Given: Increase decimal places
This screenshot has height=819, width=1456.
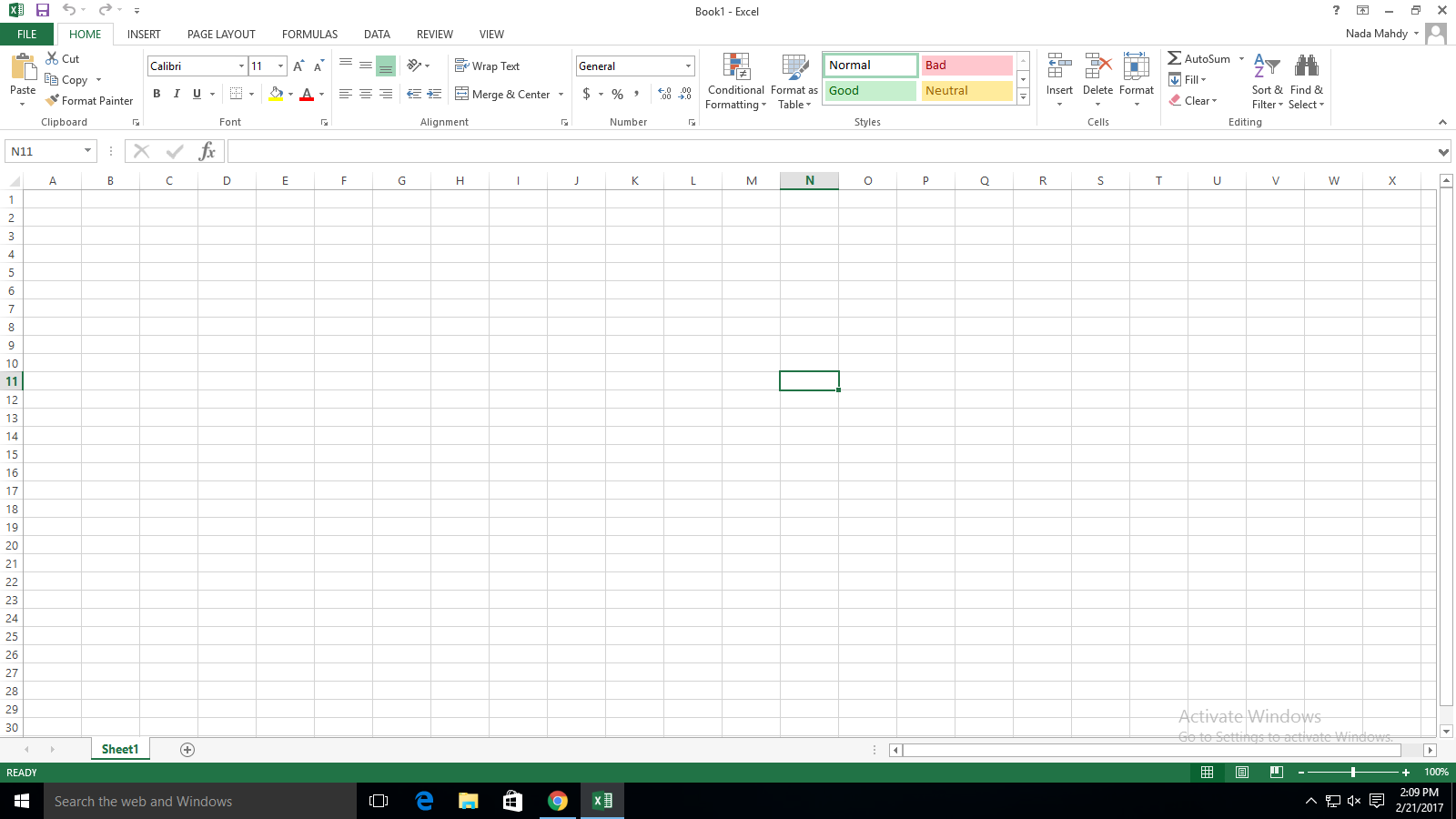Looking at the screenshot, I should click(664, 94).
